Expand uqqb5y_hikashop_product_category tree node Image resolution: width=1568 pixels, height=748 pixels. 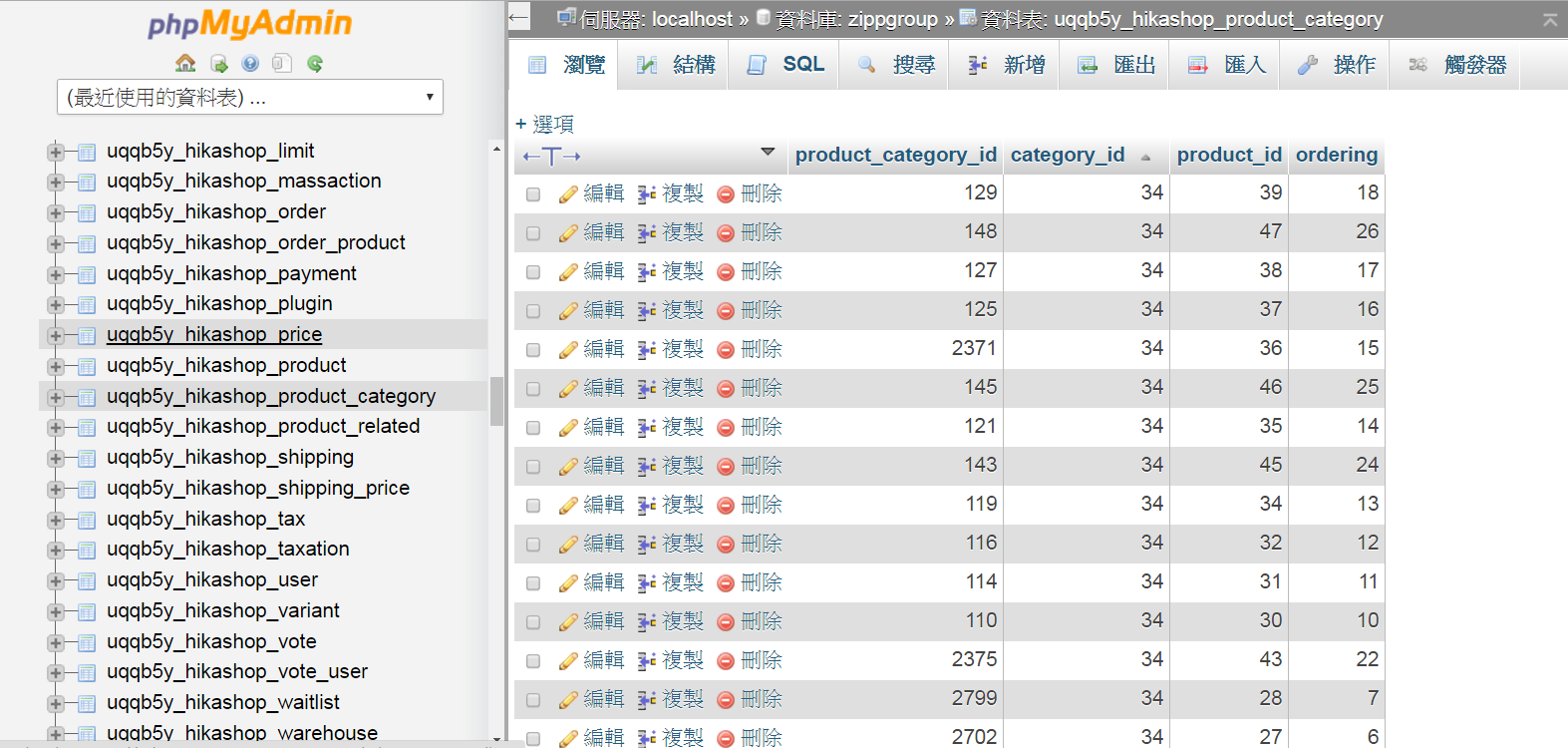(56, 398)
